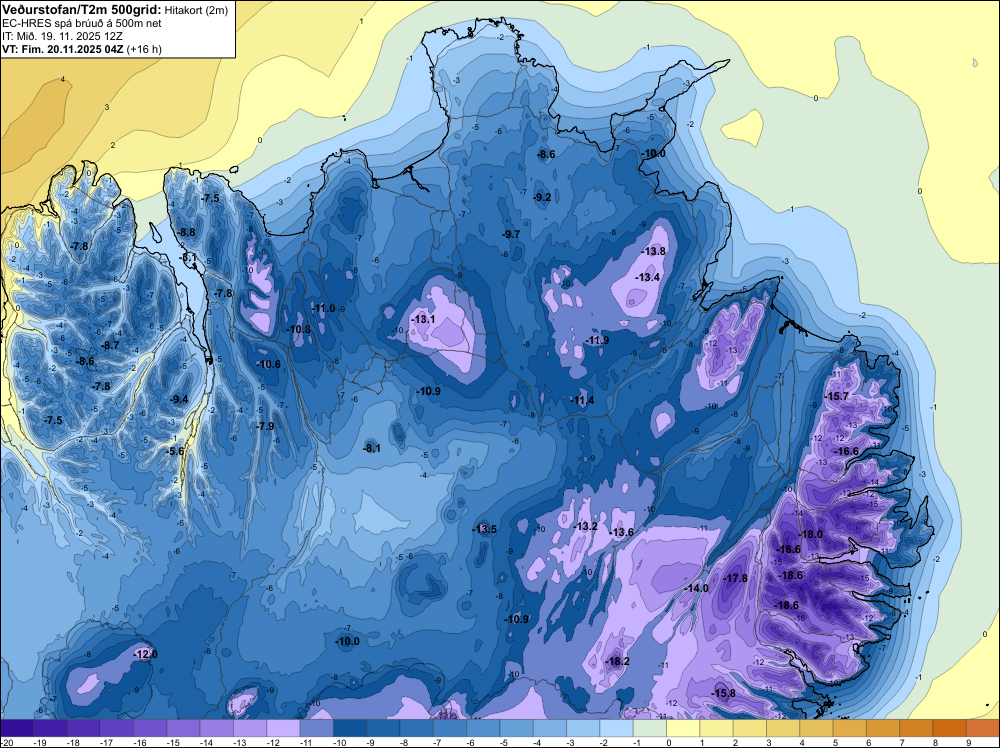Click the legend swatch between -1 and 0
The width and height of the screenshot is (1000, 748).
click(x=649, y=728)
